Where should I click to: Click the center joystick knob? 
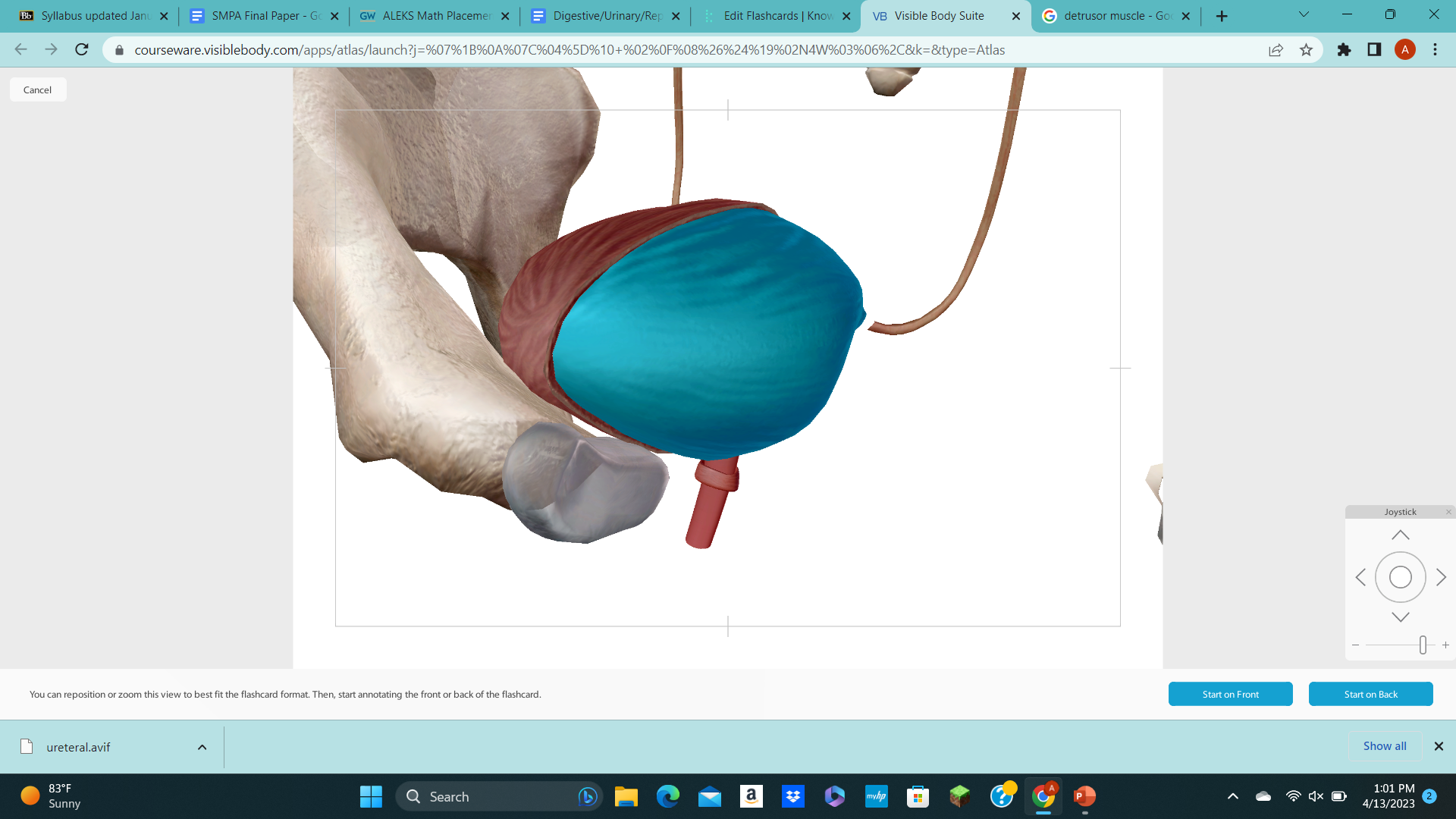tap(1400, 577)
